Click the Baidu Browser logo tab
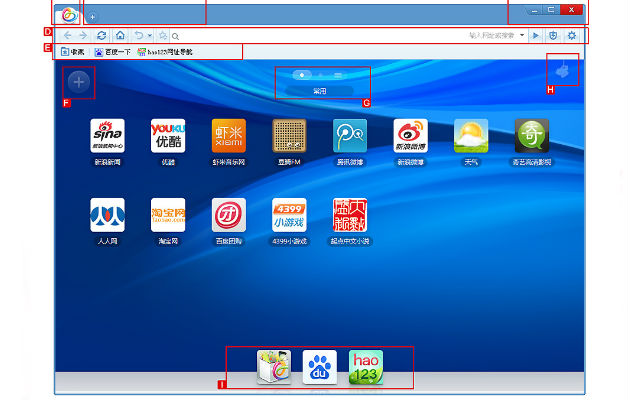This screenshot has height=400, width=630. [69, 15]
